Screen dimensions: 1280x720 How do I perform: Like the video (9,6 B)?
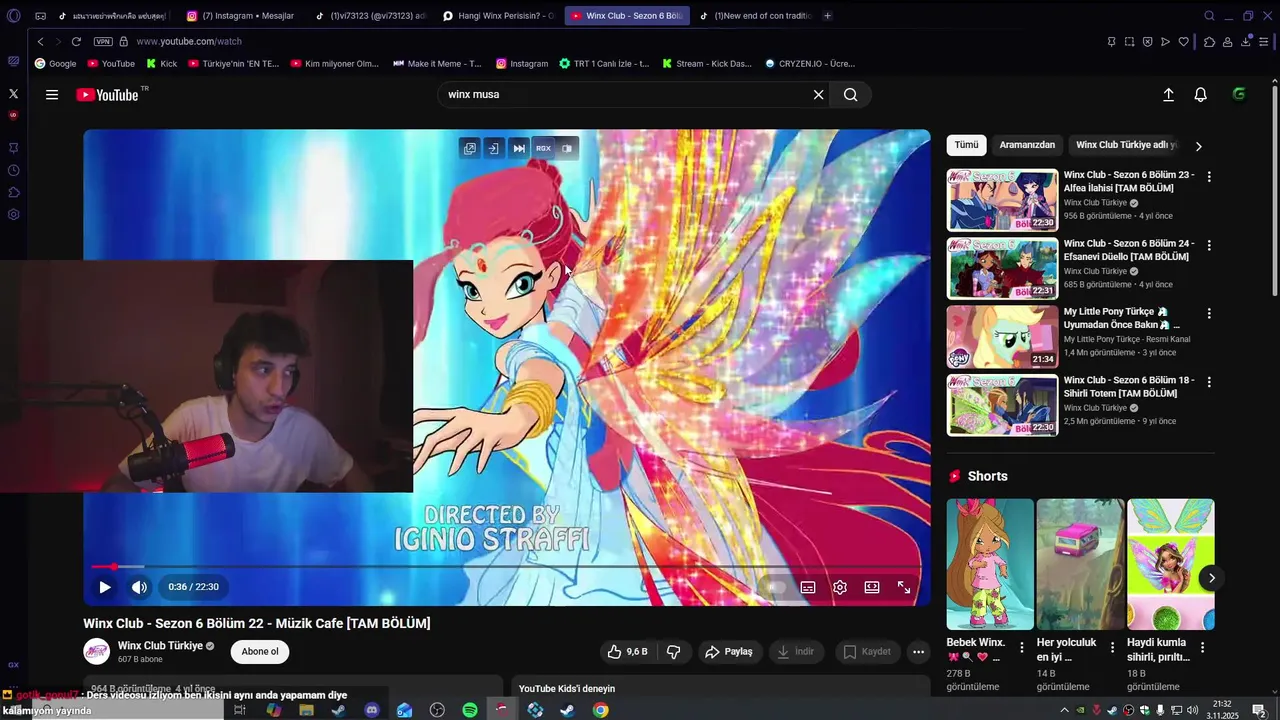[x=627, y=651]
